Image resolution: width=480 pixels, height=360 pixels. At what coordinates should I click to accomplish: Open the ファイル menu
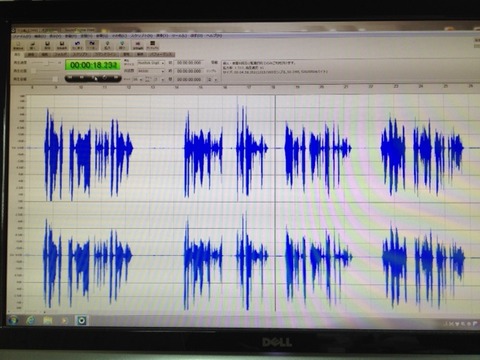[x=21, y=36]
